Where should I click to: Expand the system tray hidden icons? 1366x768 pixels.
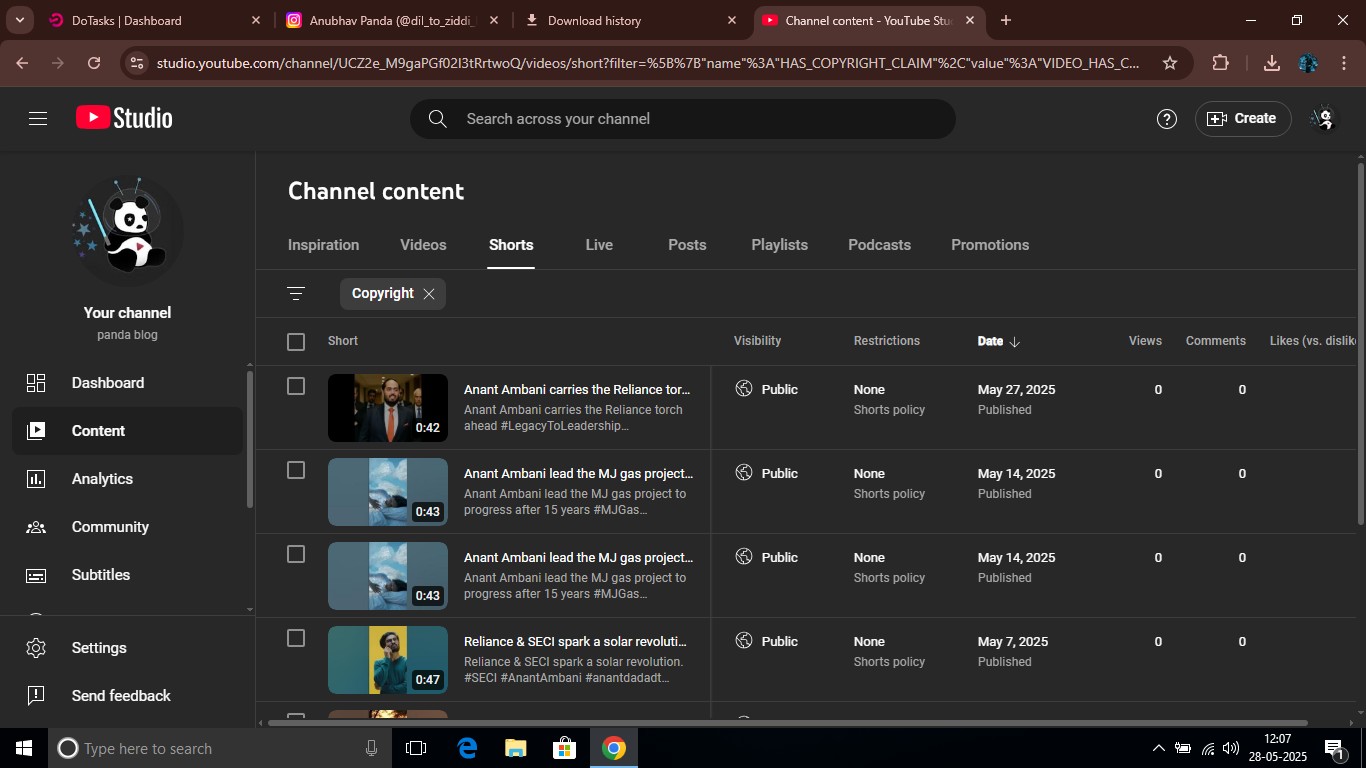(x=1159, y=748)
